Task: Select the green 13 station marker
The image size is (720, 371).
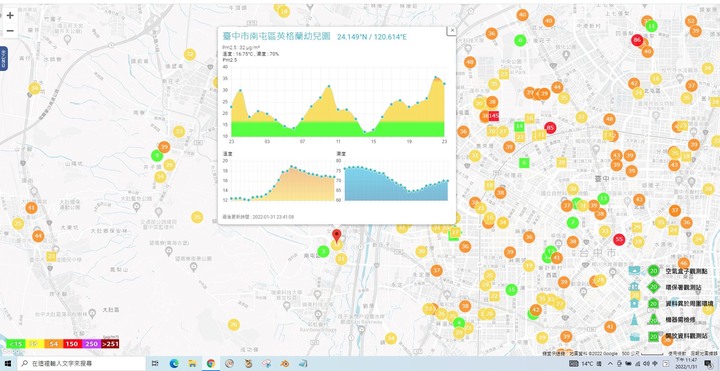Action: [603, 198]
